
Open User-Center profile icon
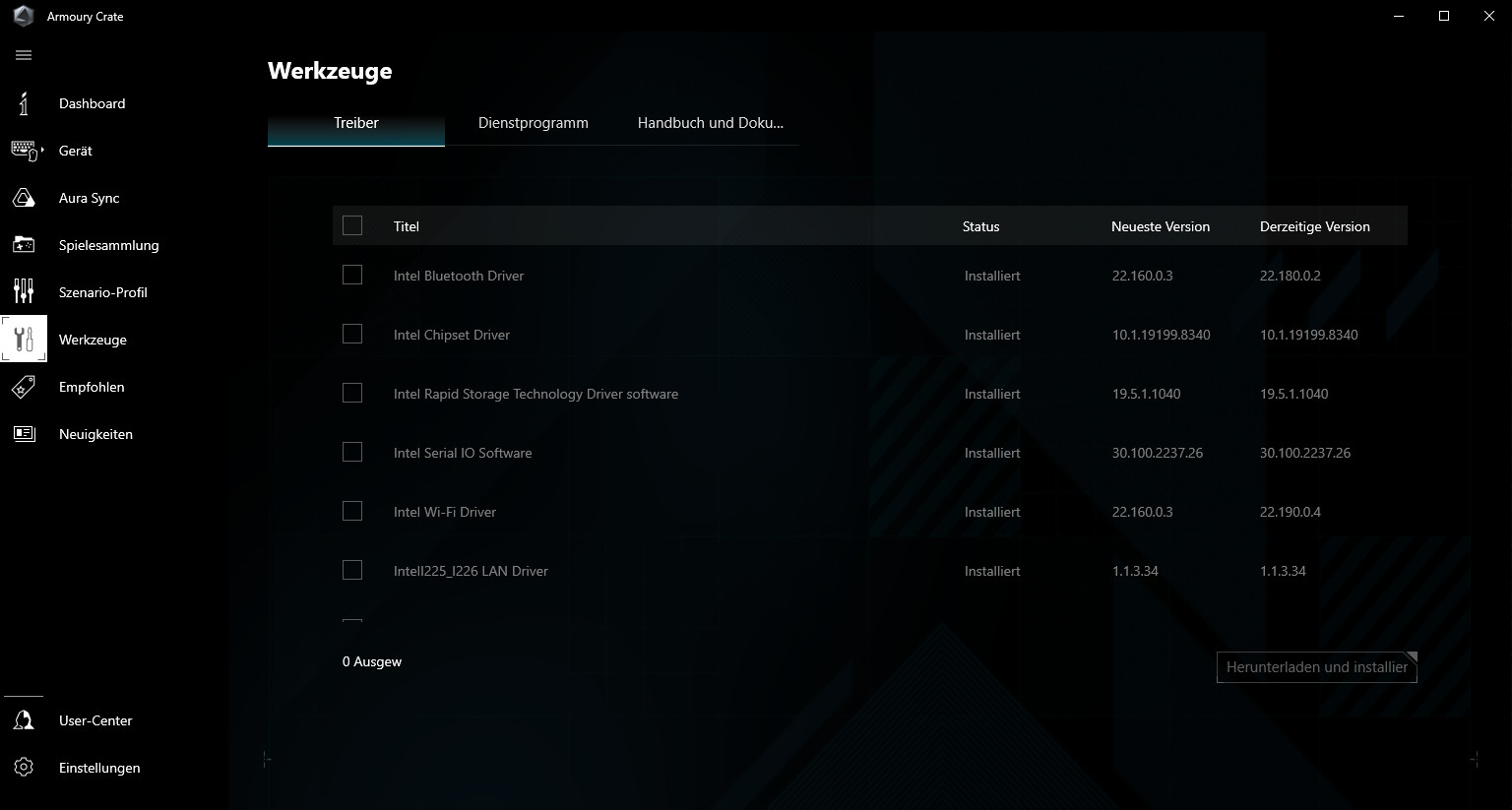click(24, 720)
